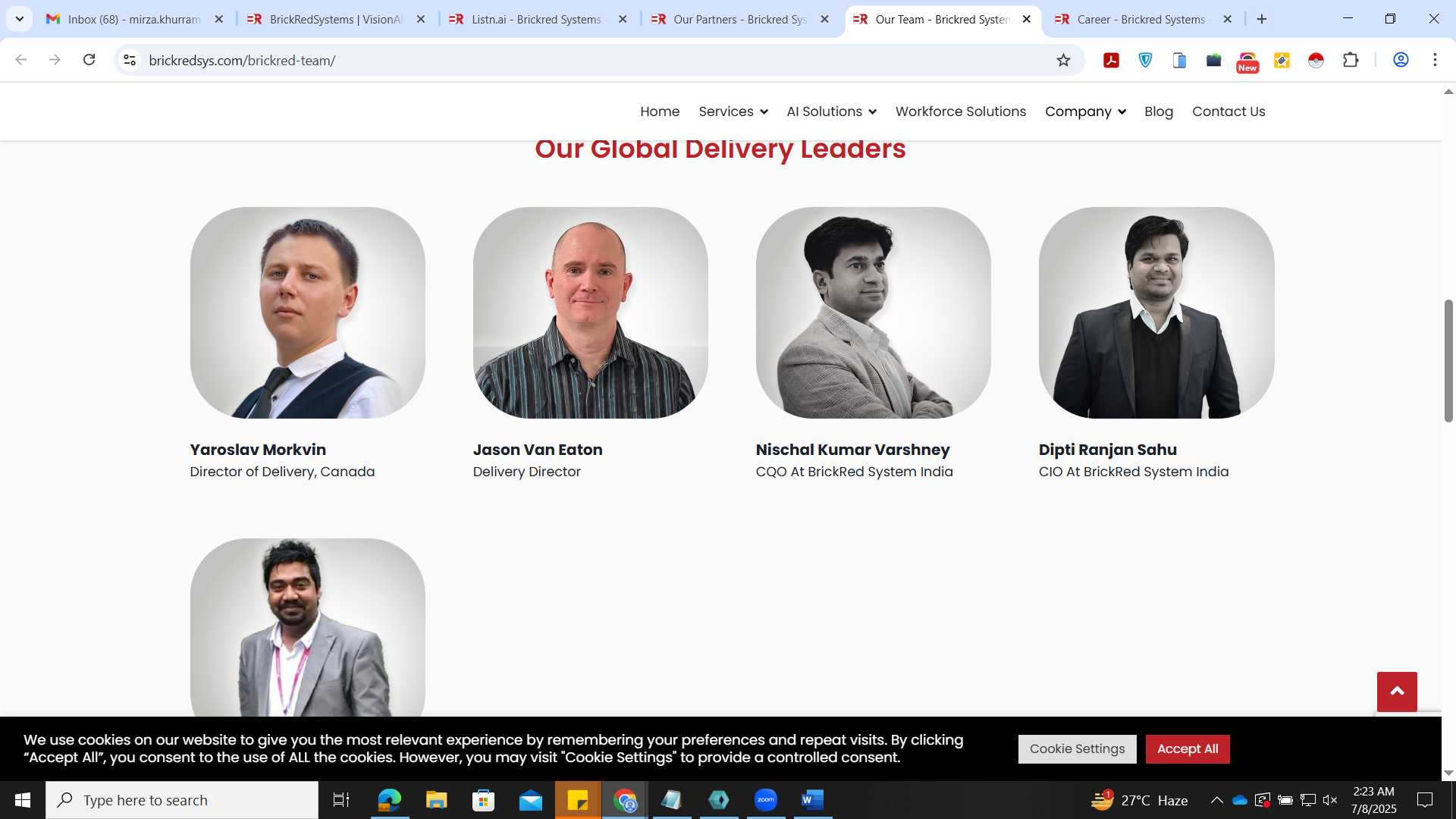Open the Adobe Acrobat extension
The width and height of the screenshot is (1456, 819).
(x=1111, y=60)
